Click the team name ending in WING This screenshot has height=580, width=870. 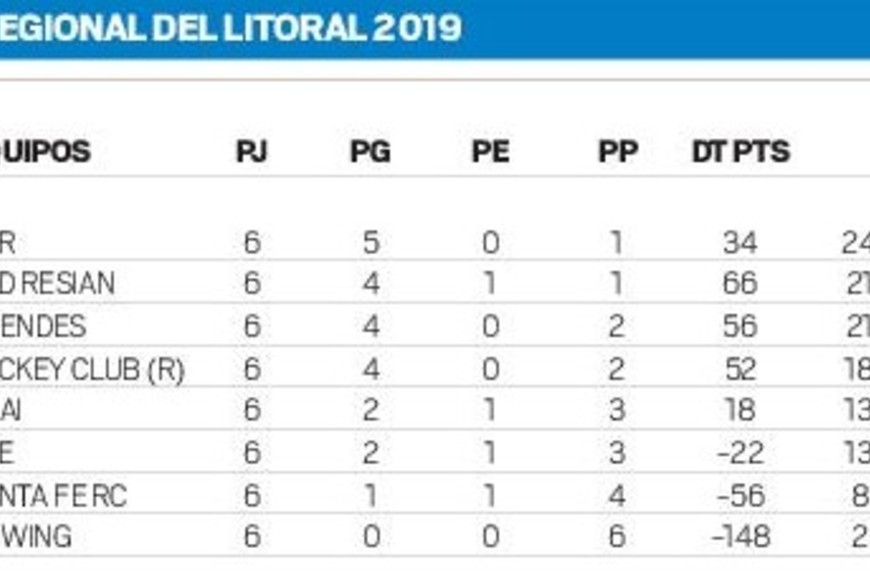(x=36, y=537)
